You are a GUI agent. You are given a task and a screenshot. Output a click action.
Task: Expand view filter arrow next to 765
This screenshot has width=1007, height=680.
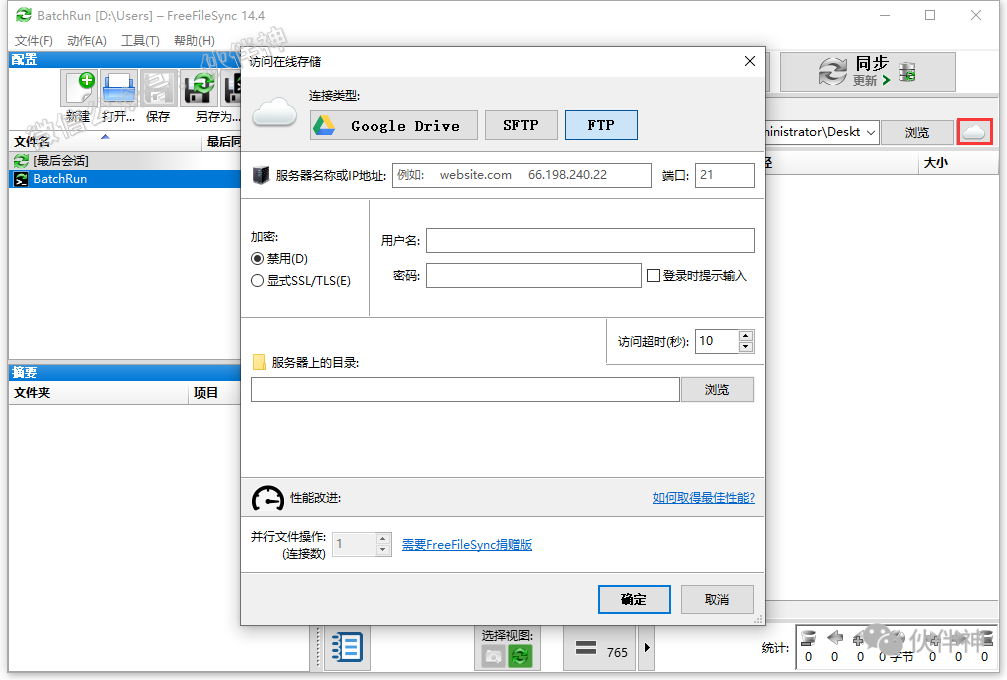[x=647, y=649]
